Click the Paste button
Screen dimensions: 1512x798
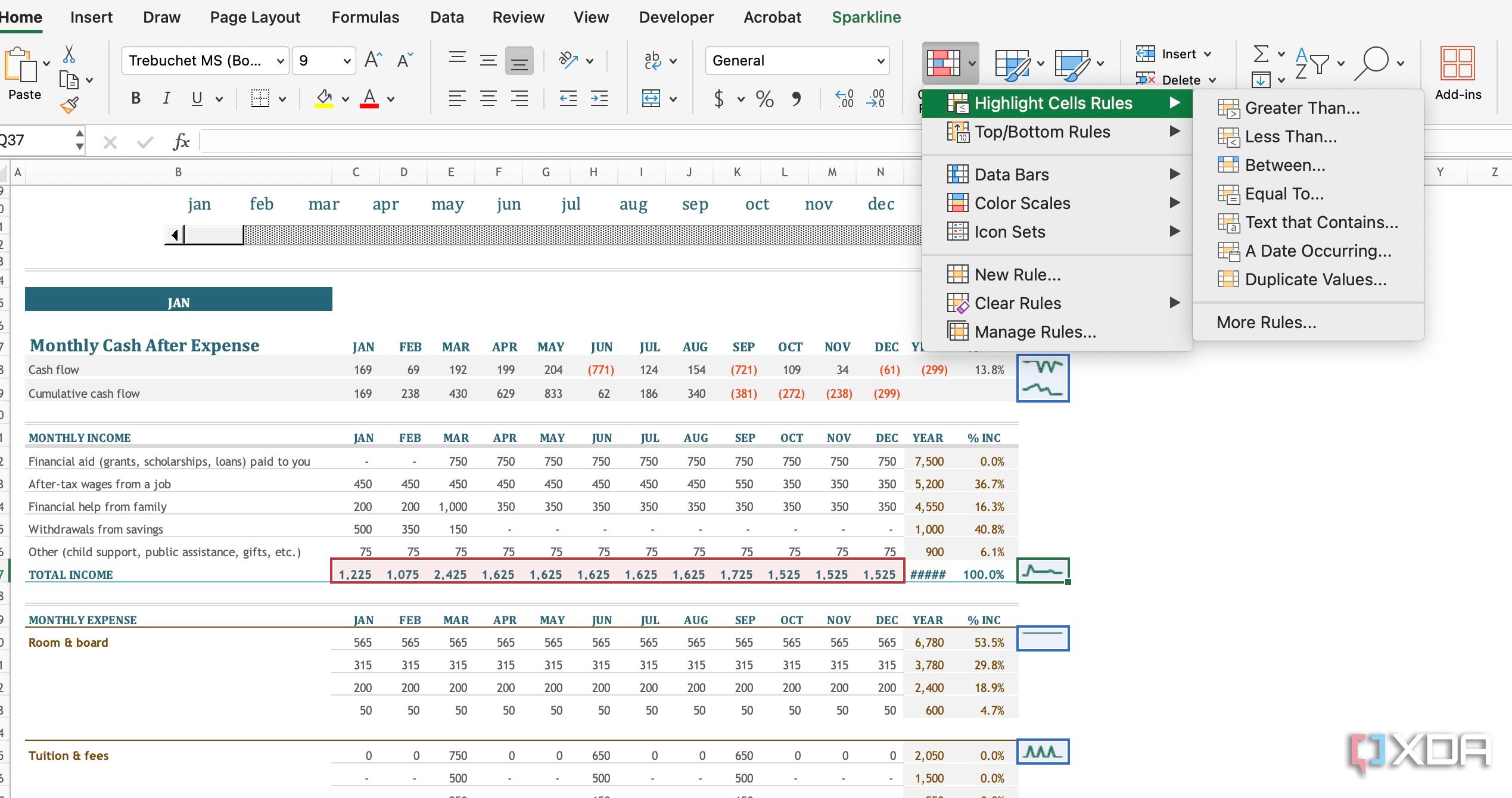[x=24, y=74]
